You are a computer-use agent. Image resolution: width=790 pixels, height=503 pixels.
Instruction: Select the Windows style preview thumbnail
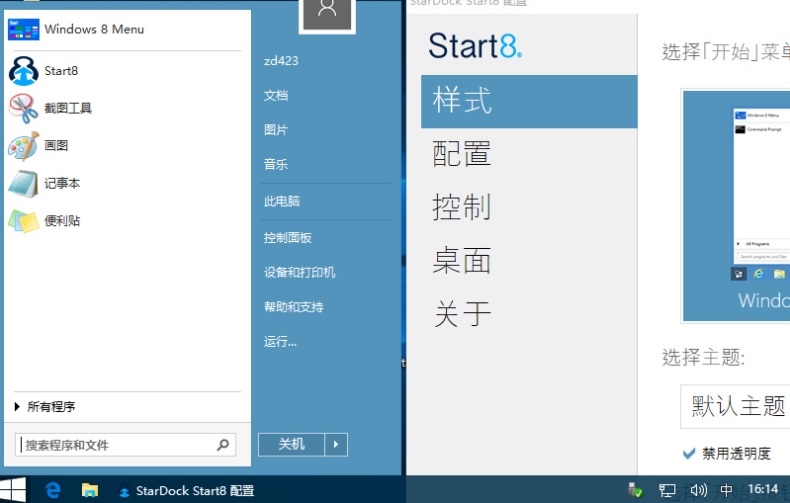click(736, 206)
